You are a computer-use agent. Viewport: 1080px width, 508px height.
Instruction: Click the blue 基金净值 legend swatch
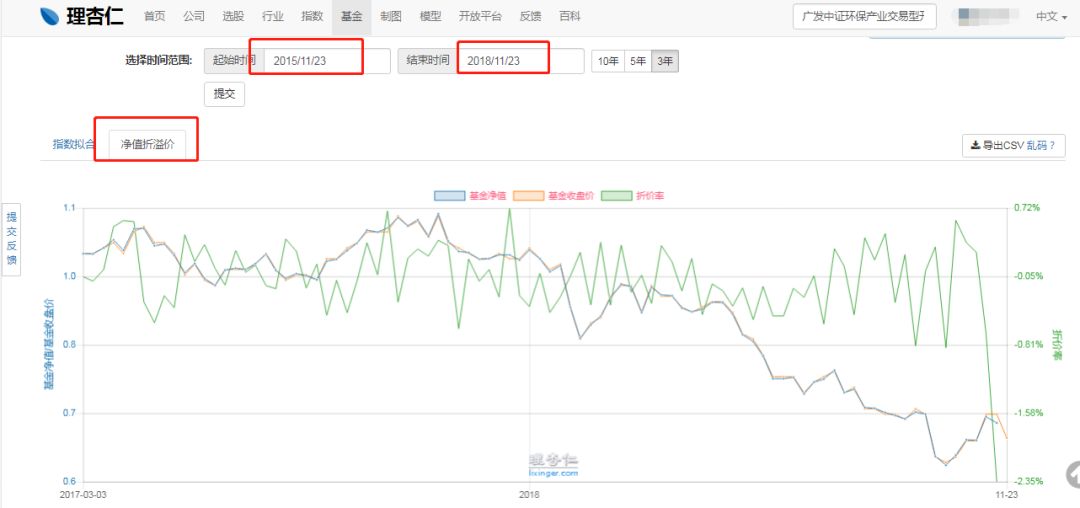[x=450, y=195]
